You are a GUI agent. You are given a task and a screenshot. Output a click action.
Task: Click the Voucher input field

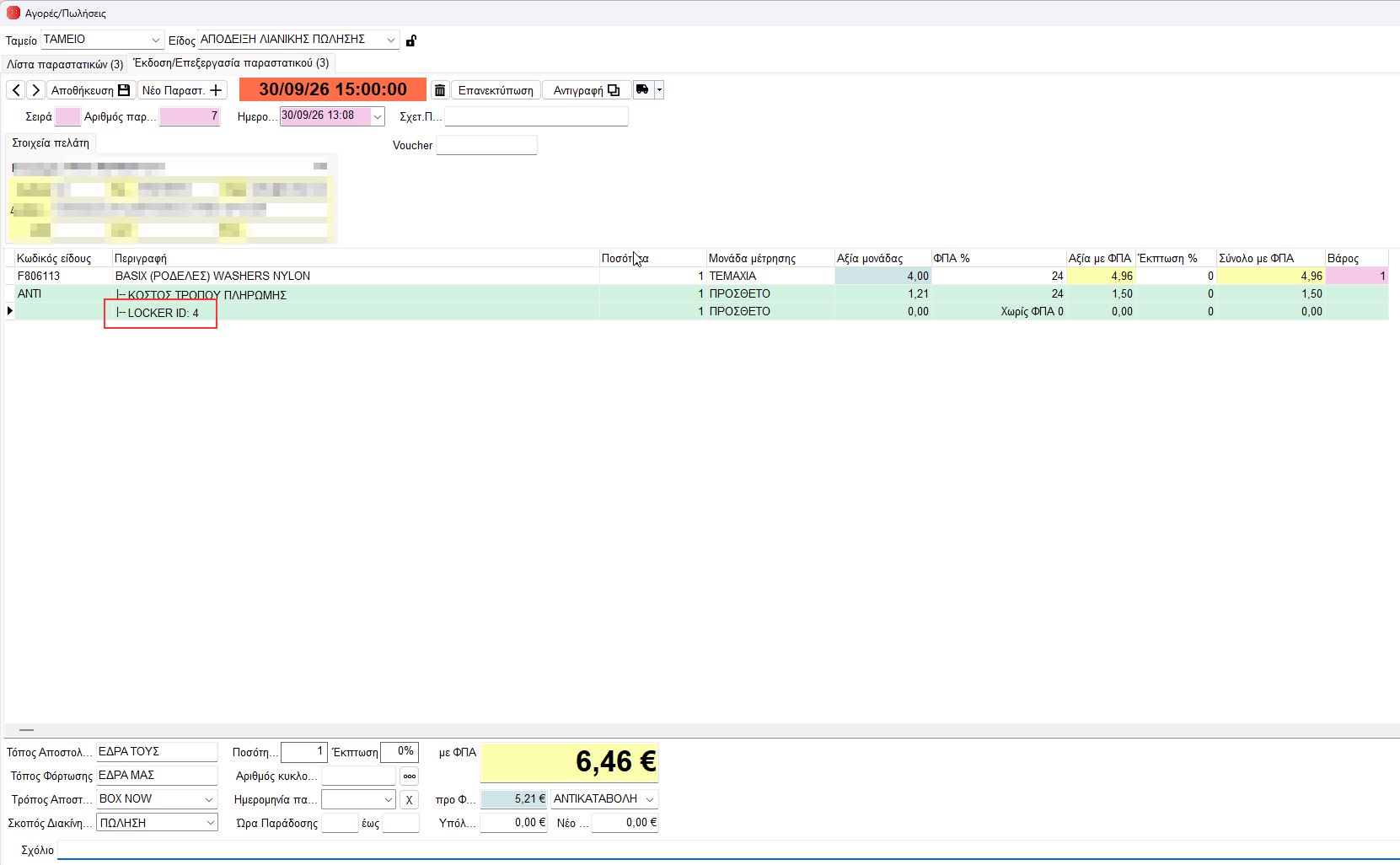(486, 145)
